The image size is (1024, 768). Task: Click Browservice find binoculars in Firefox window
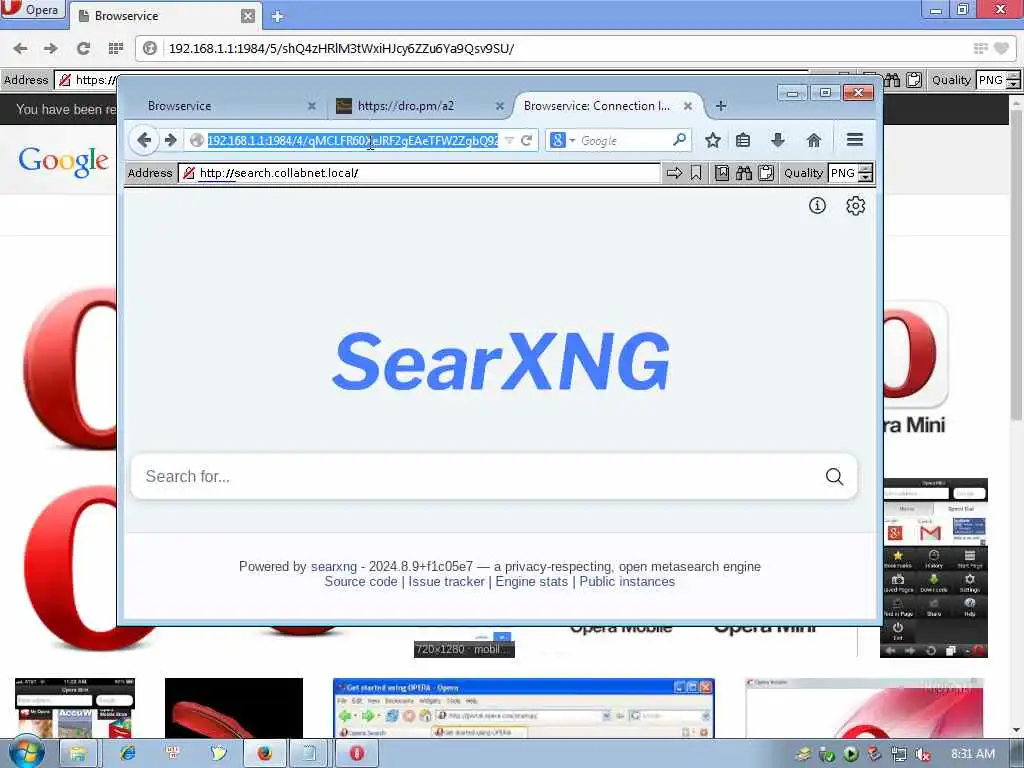pyautogui.click(x=744, y=173)
